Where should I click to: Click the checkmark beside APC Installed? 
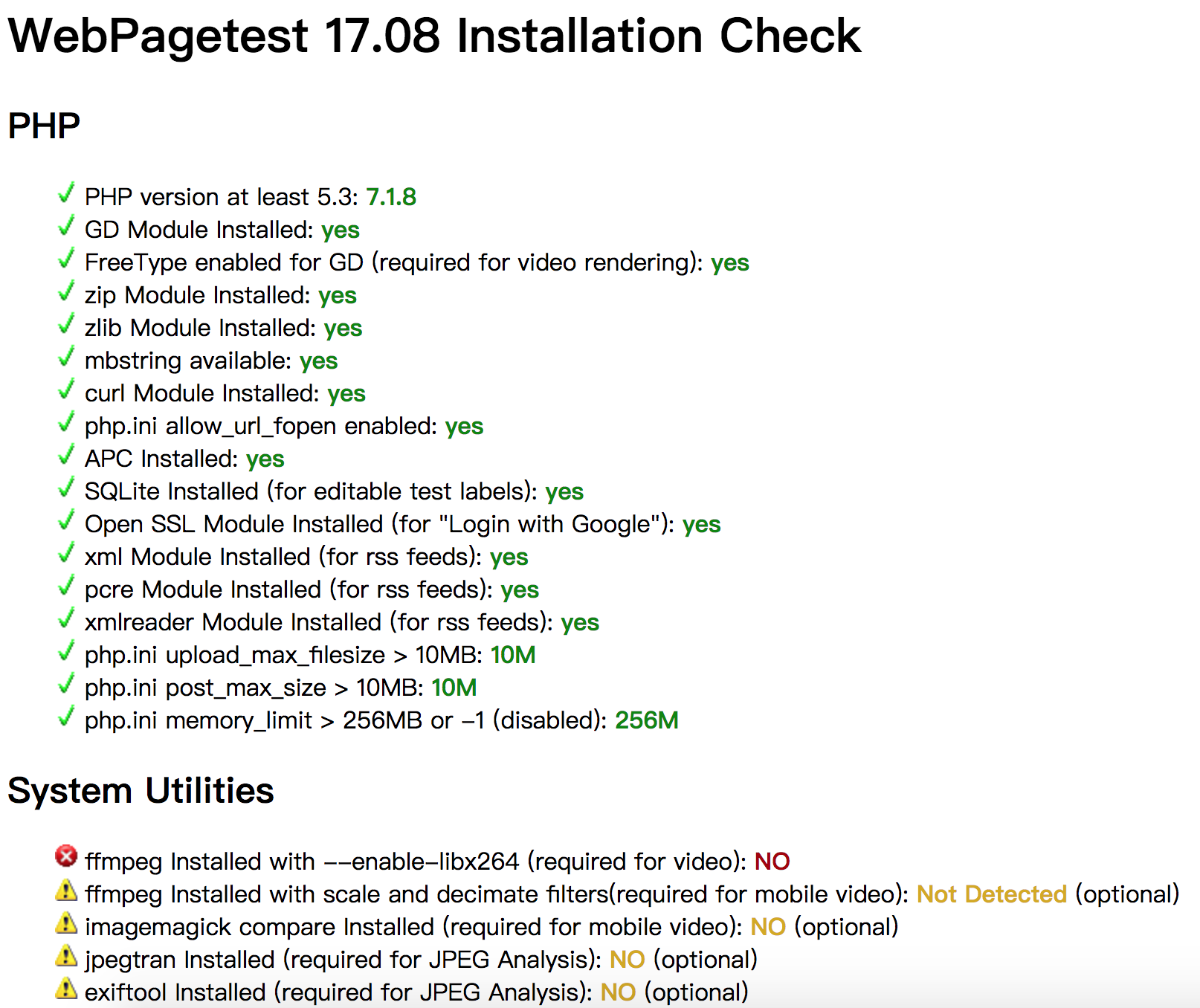[x=66, y=455]
